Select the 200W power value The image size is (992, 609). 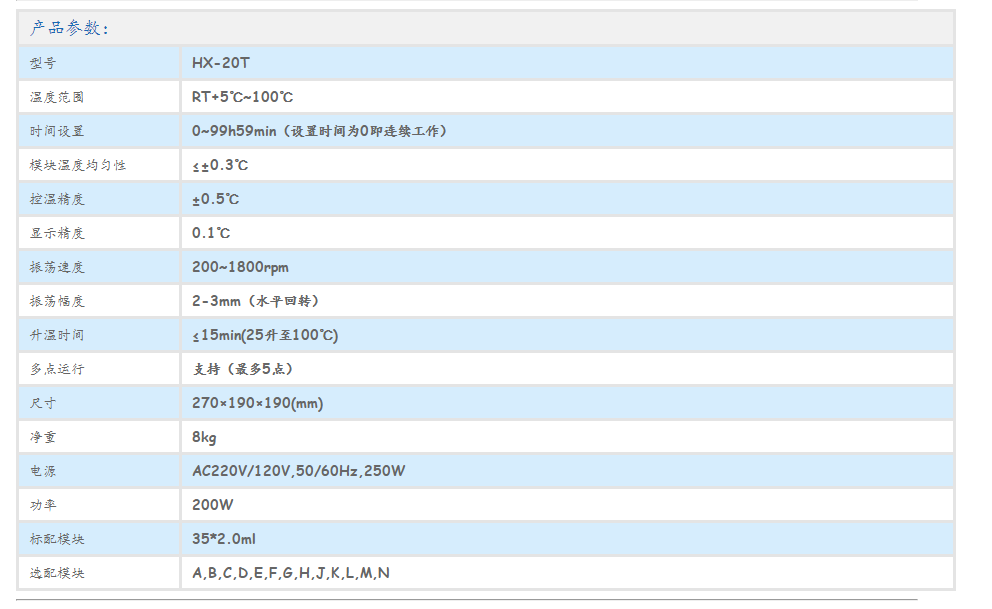pyautogui.click(x=213, y=505)
